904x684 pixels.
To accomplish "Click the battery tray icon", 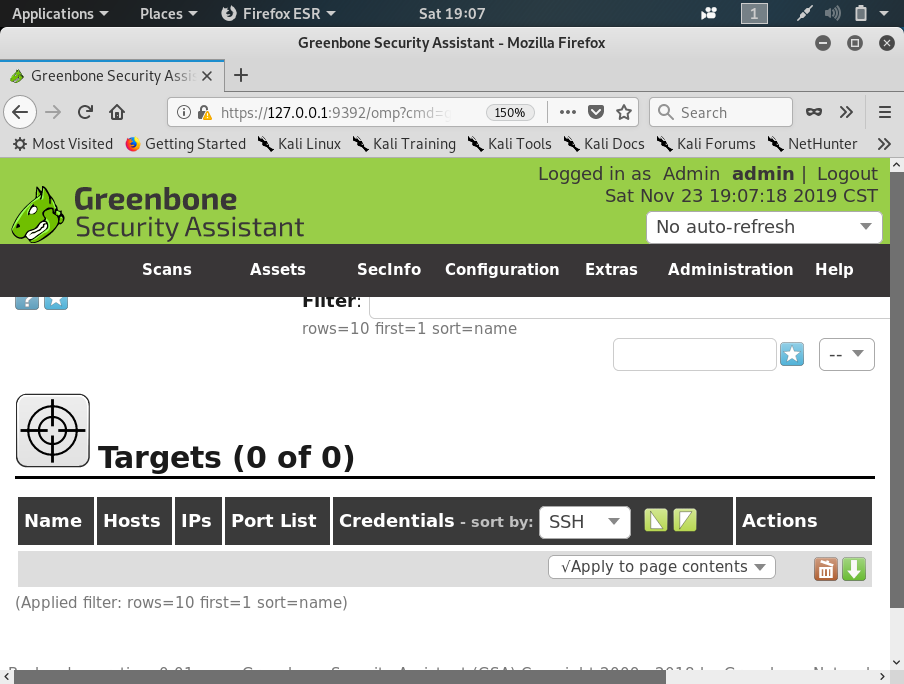I will [860, 13].
